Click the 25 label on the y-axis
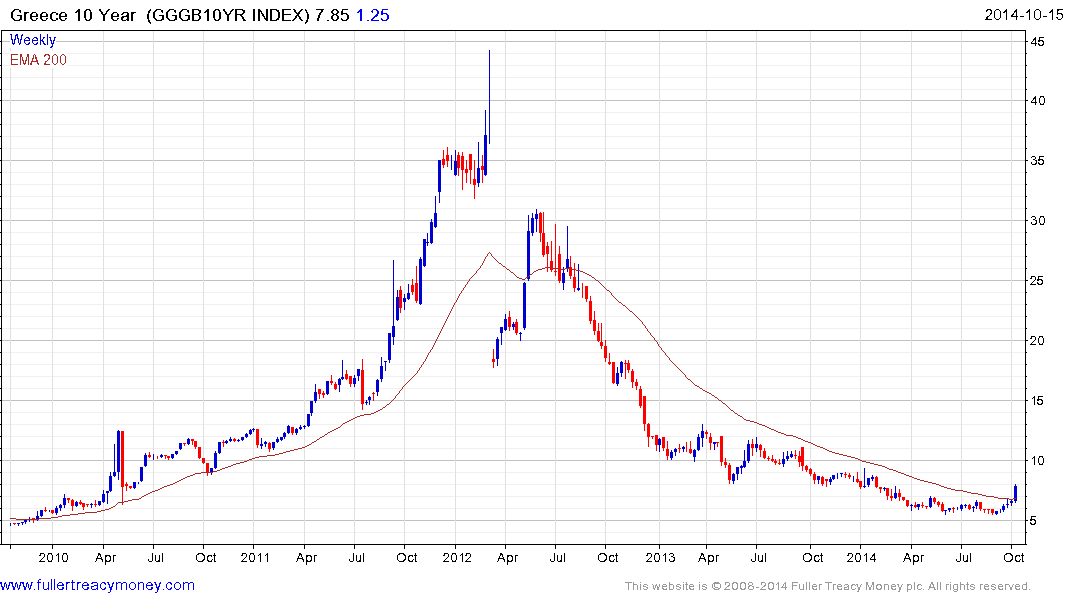Screen dimensions: 1075x600 1037,280
